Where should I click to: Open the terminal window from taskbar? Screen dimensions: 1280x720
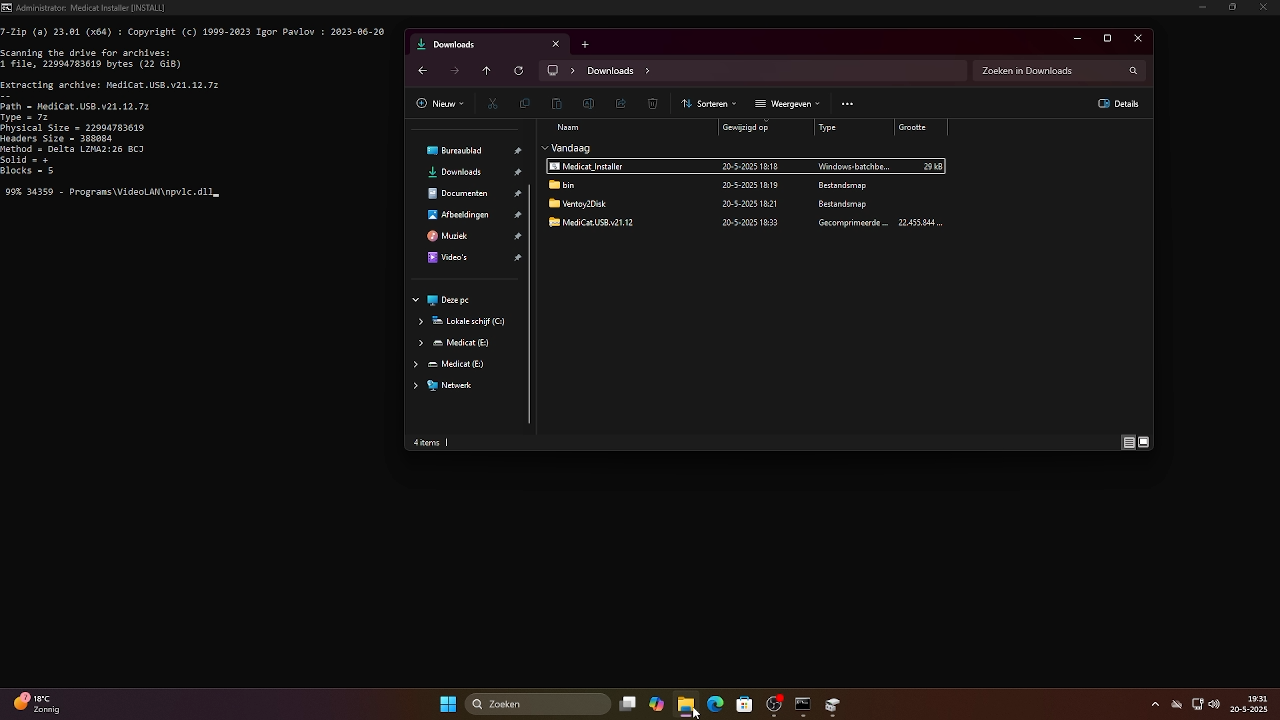(802, 704)
